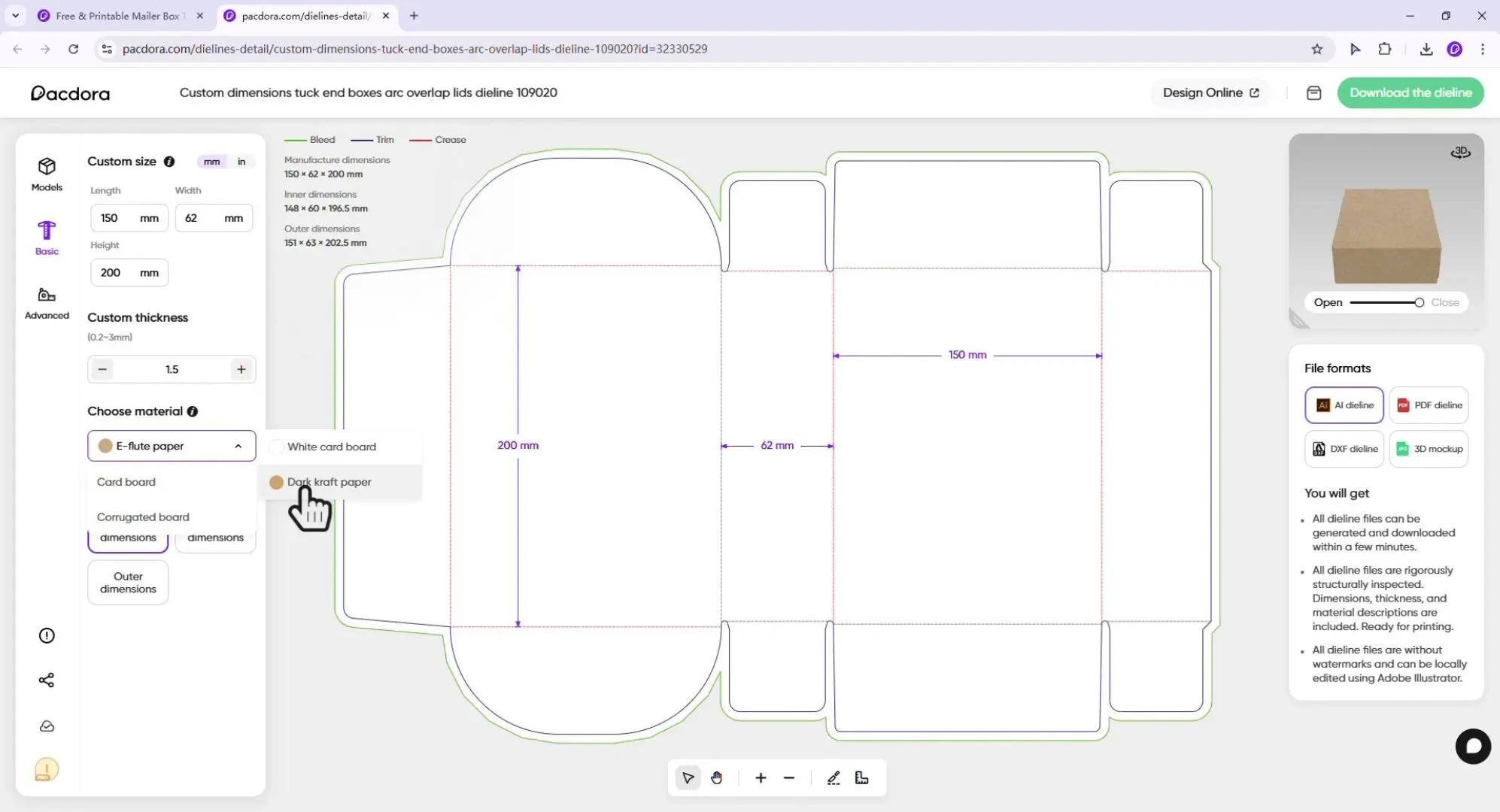This screenshot has height=812, width=1500.
Task: Select White card board material
Action: pos(332,446)
